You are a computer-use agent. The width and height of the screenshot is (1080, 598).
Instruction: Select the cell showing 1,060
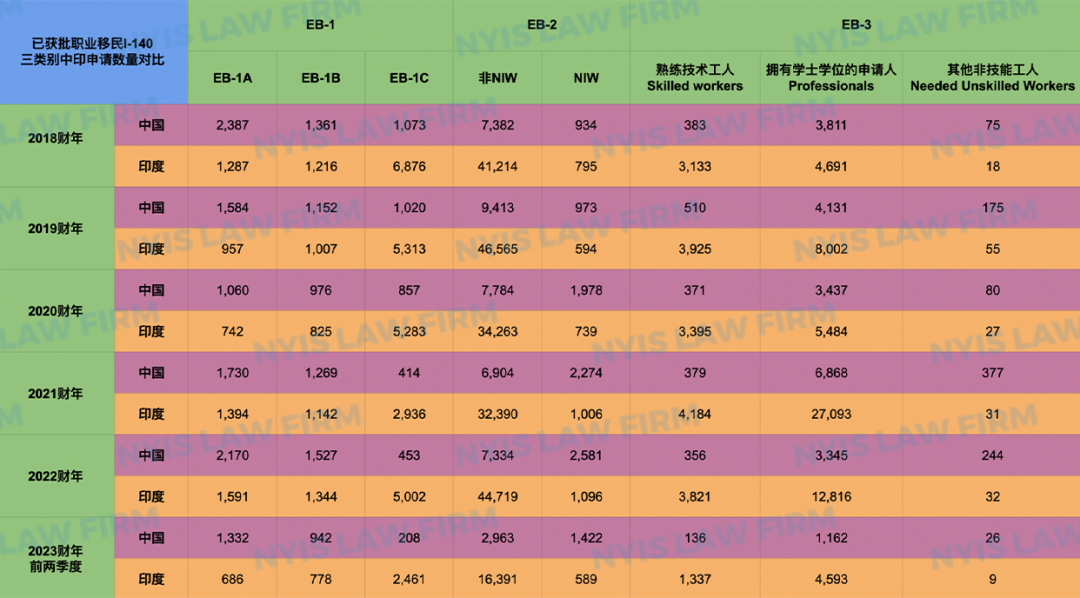point(232,290)
